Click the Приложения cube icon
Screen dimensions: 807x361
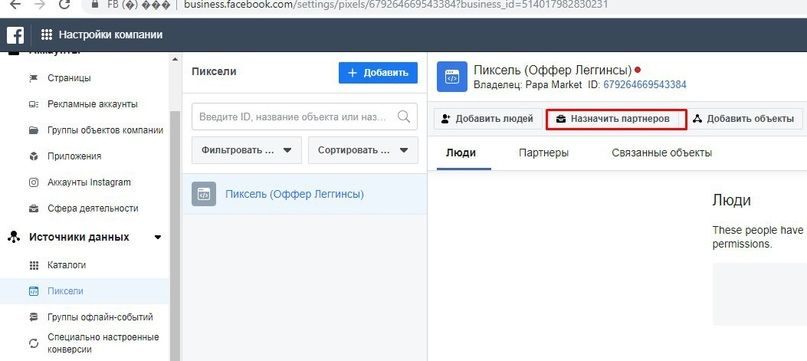click(34, 156)
